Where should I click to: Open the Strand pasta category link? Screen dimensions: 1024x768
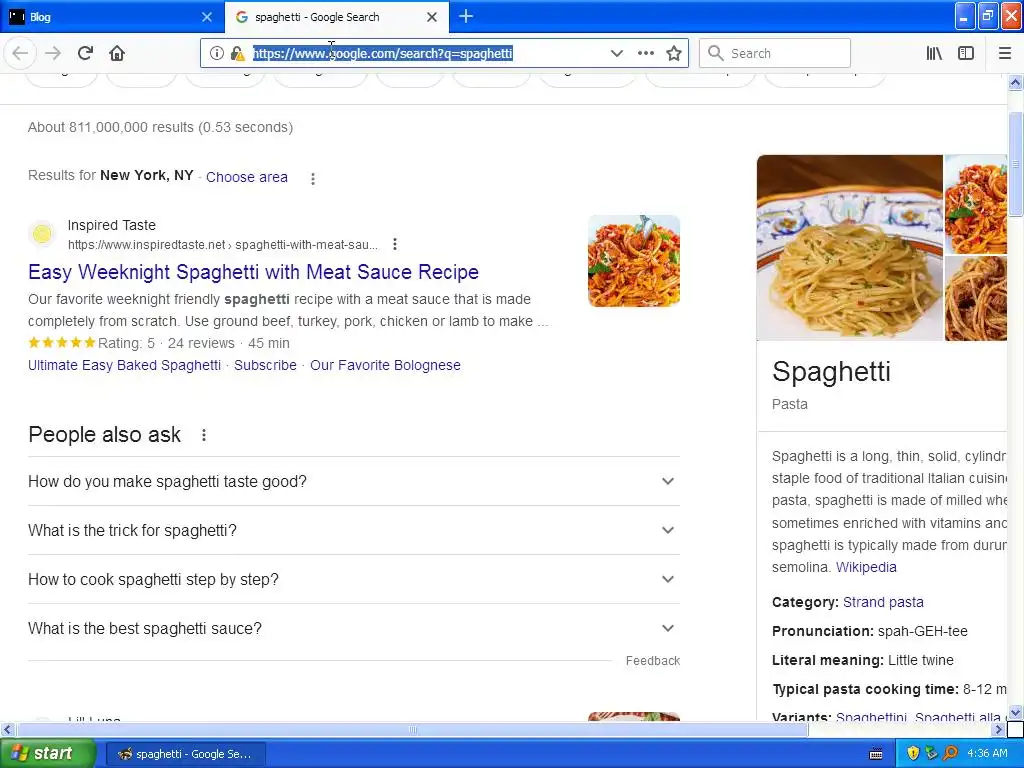coord(883,602)
